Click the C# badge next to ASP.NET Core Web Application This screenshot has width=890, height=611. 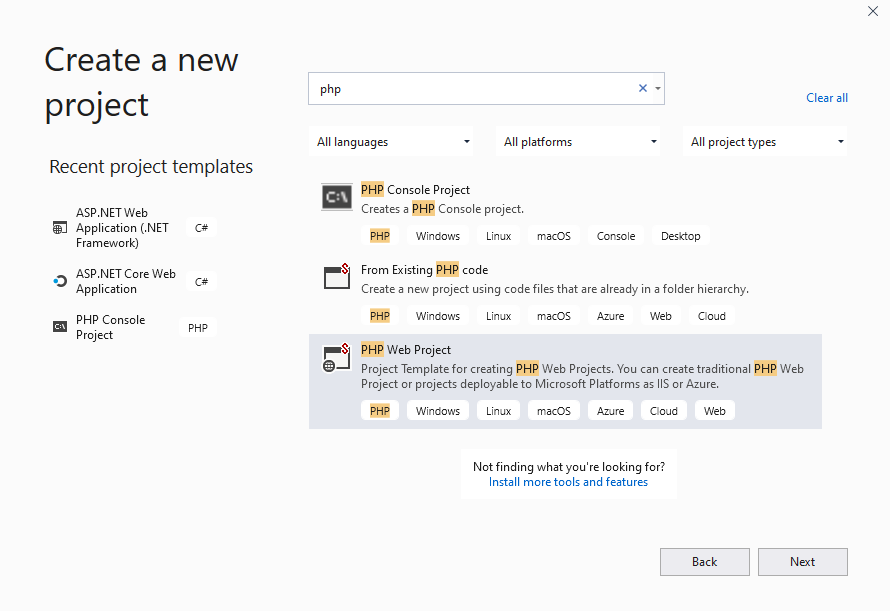pyautogui.click(x=201, y=282)
